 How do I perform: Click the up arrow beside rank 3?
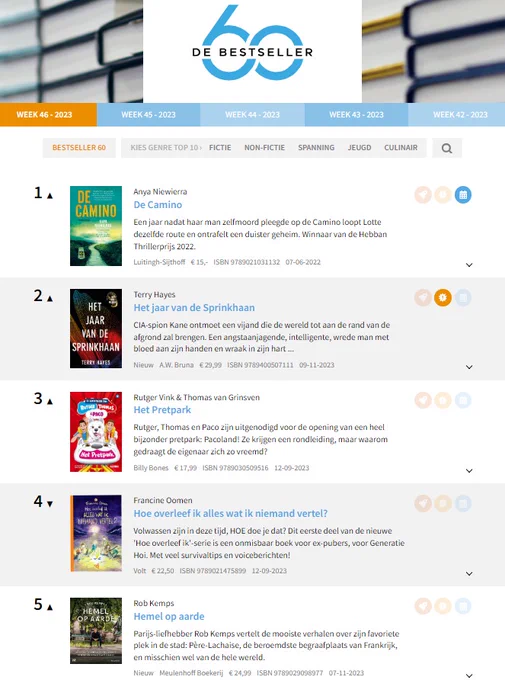click(x=50, y=401)
